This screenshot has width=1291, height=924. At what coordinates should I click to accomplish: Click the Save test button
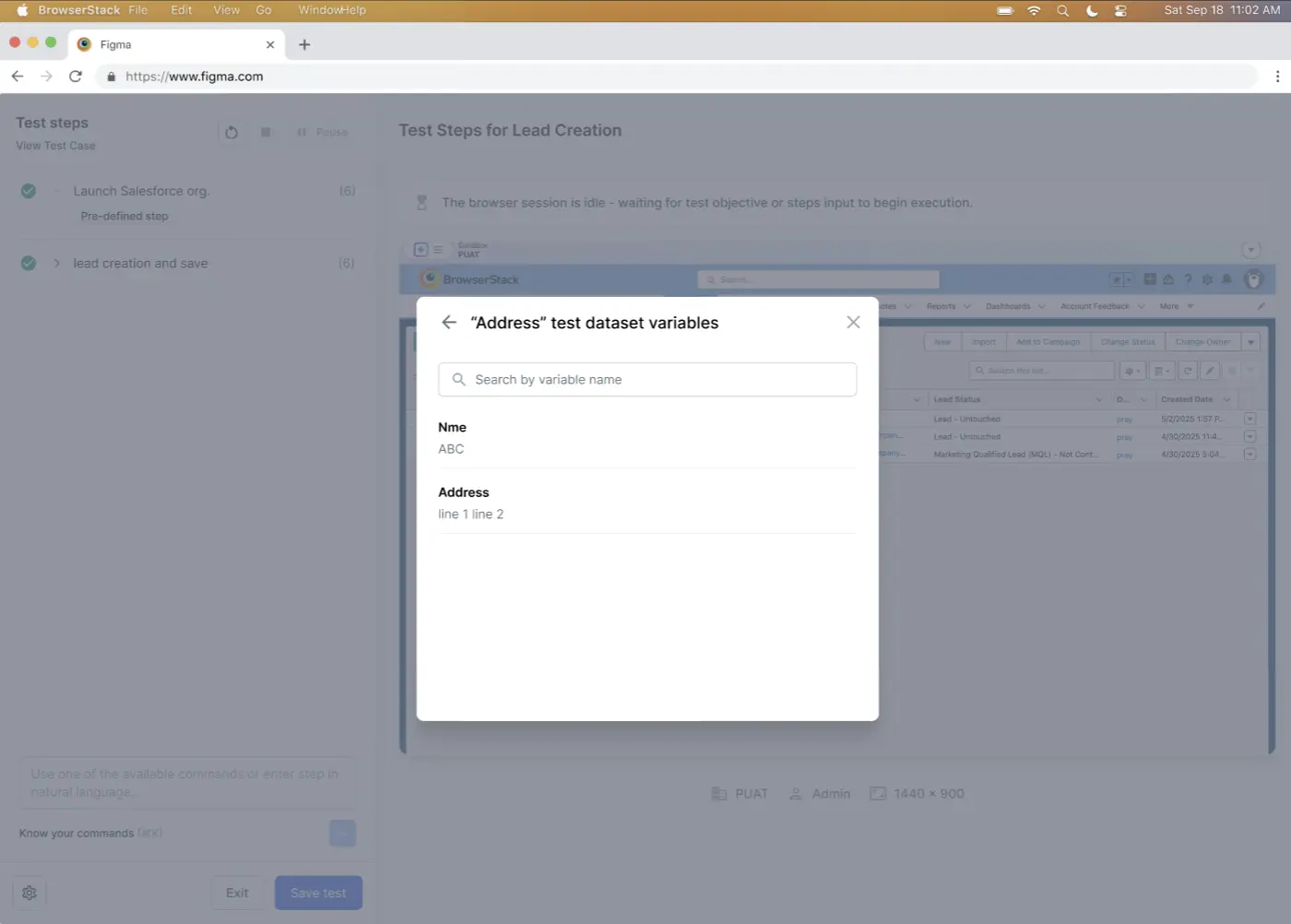coord(318,892)
